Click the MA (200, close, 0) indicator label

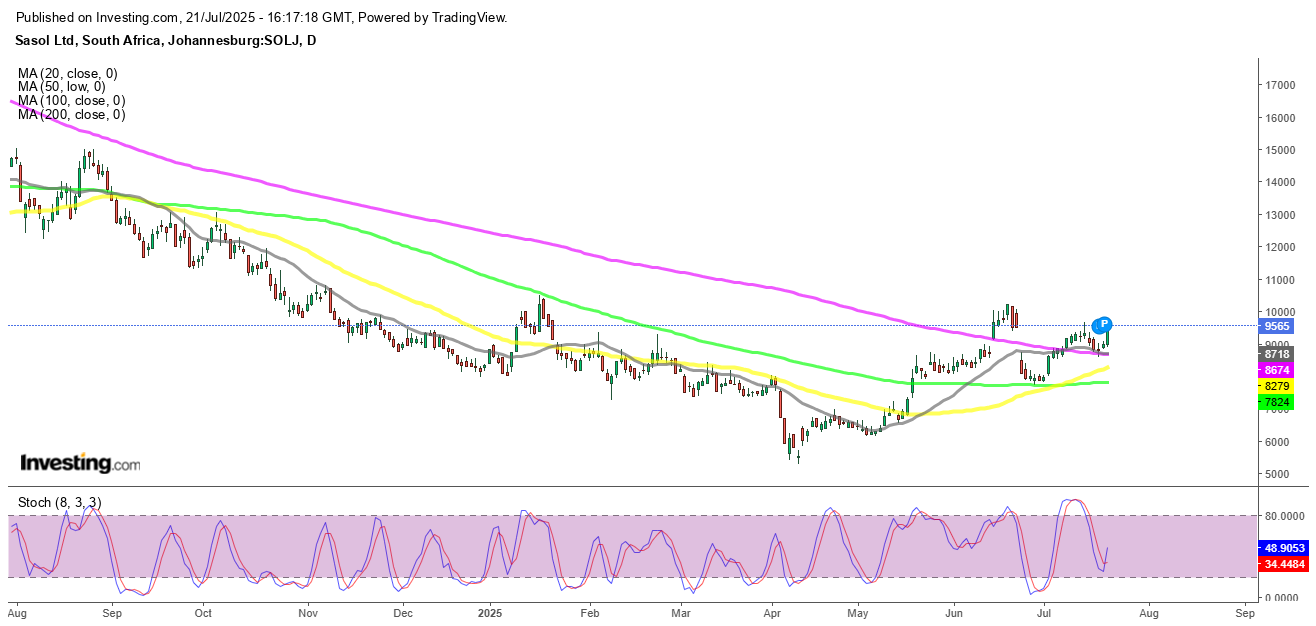pos(71,115)
